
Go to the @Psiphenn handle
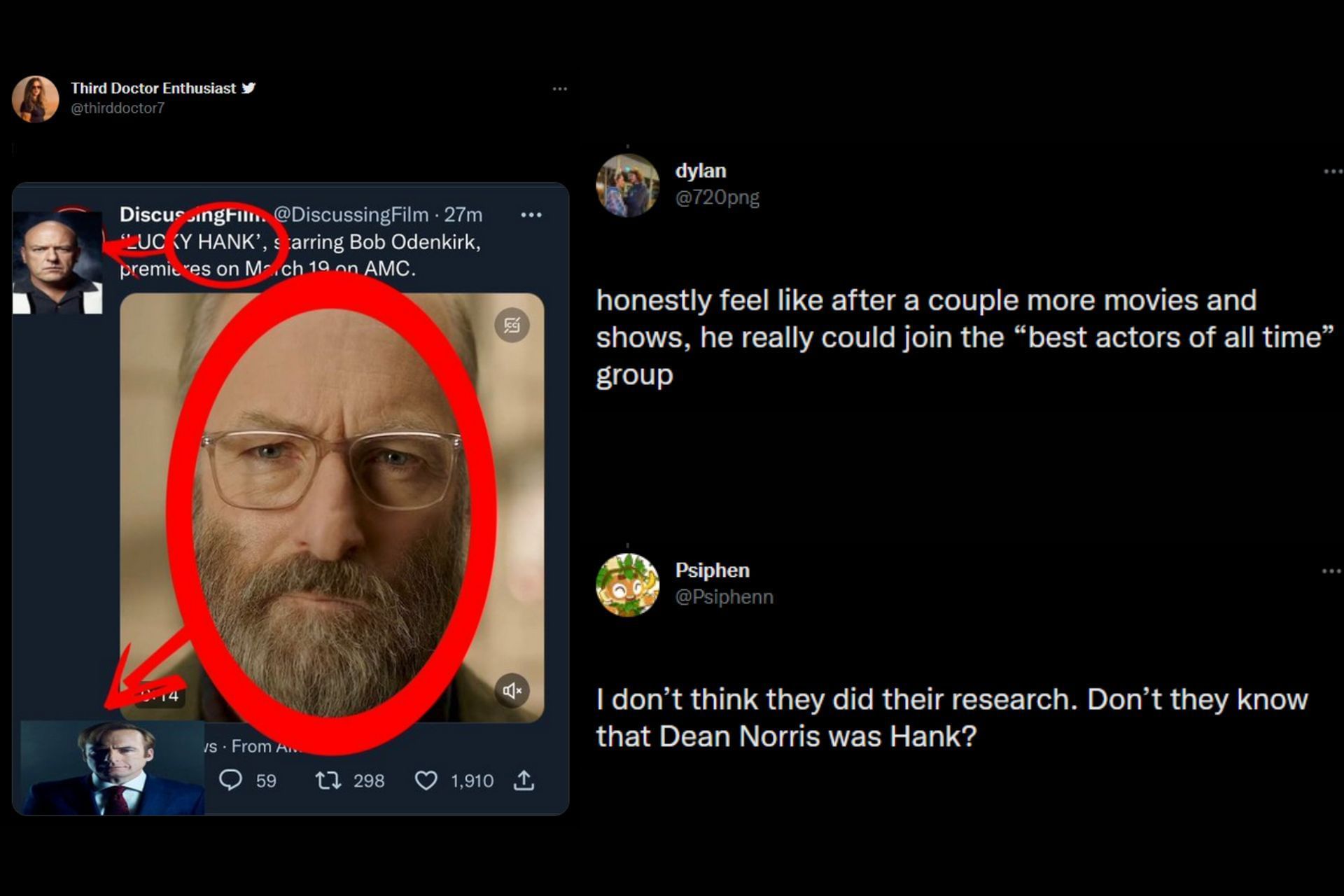[x=724, y=597]
